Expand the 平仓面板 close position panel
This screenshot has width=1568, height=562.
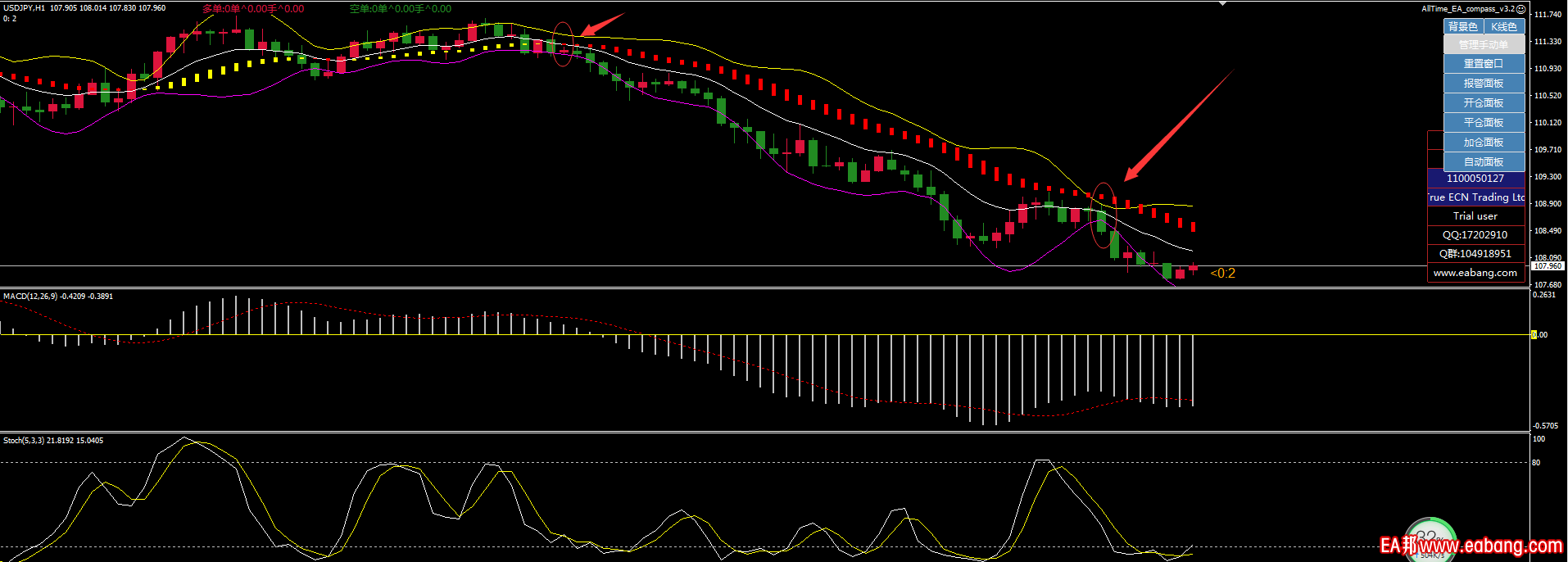point(1484,123)
